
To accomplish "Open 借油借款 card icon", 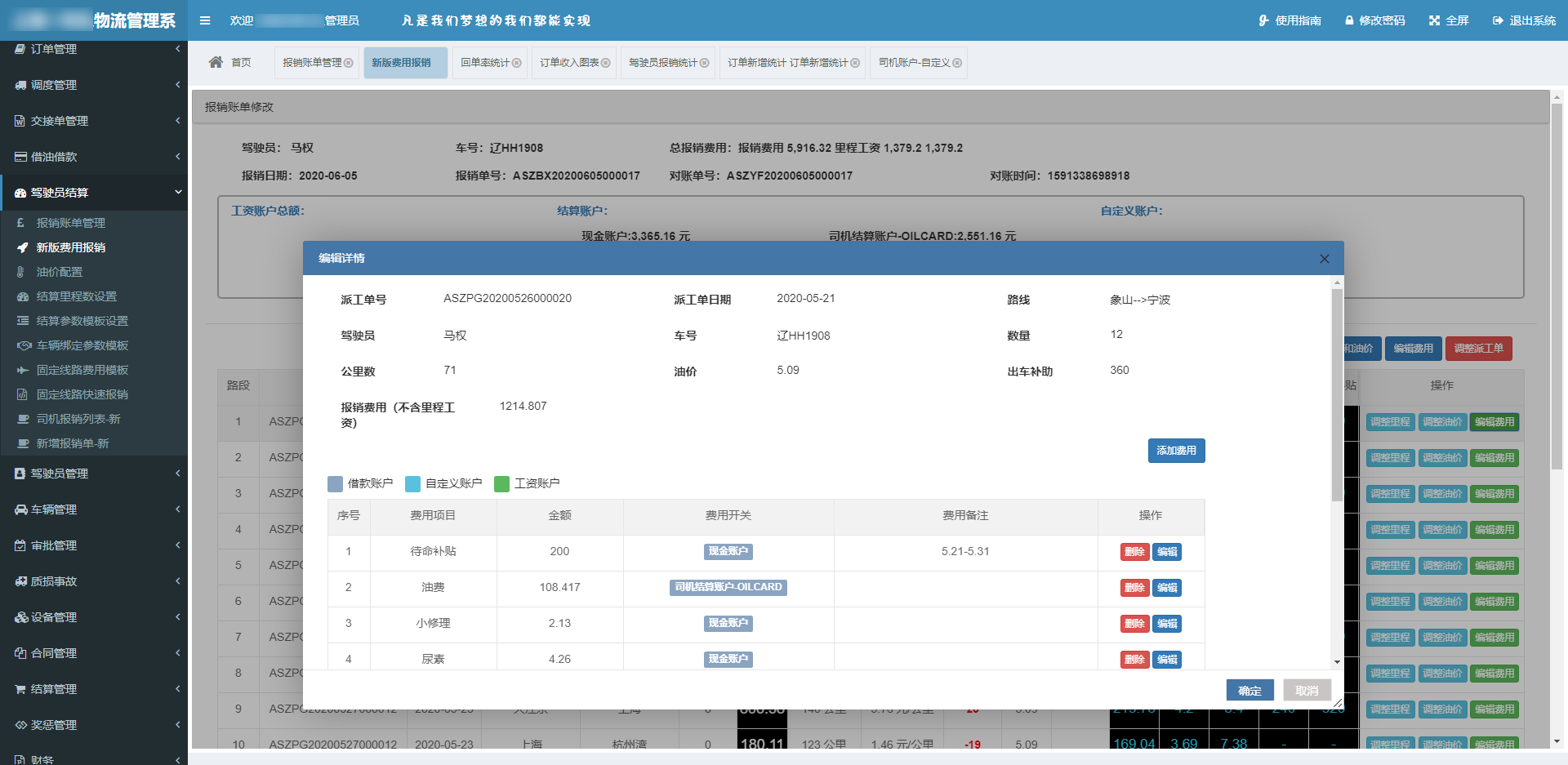I will point(20,157).
